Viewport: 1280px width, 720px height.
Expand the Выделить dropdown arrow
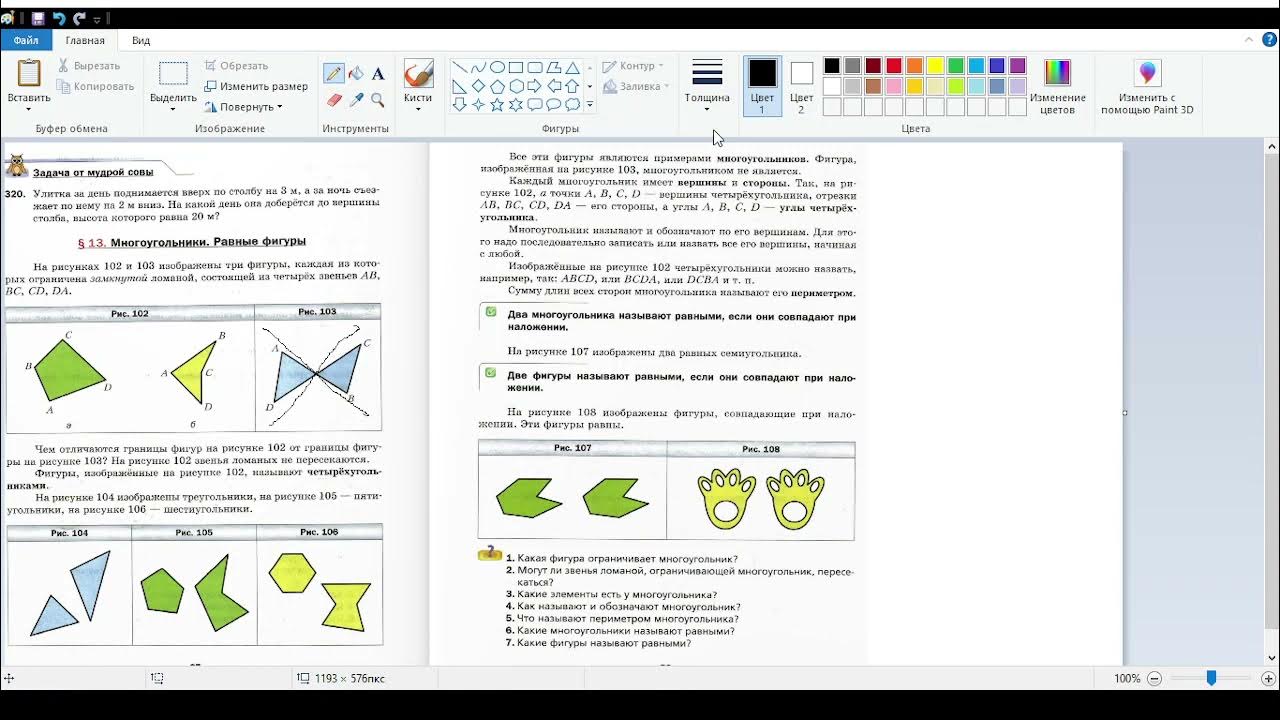pyautogui.click(x=173, y=109)
